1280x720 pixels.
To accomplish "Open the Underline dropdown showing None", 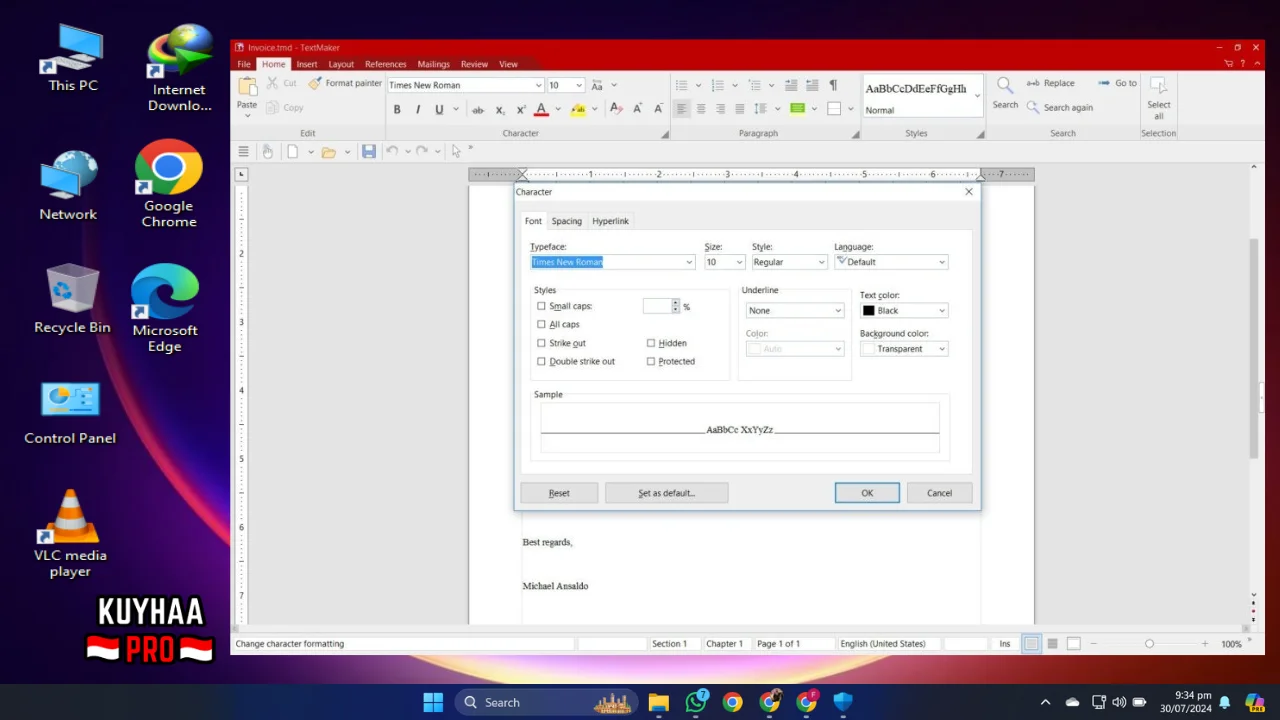I will (838, 310).
